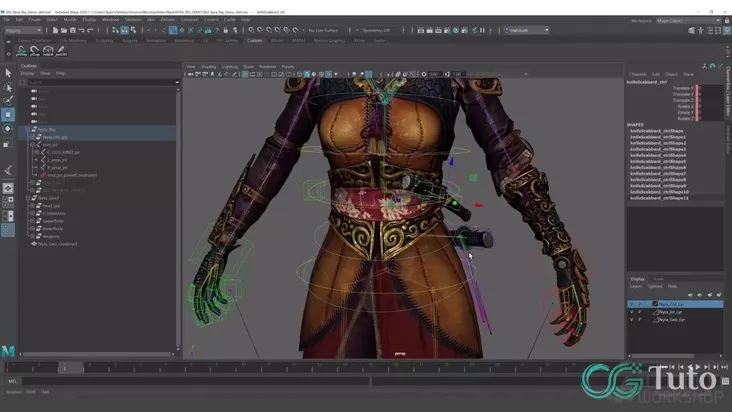Click the four-pane layout icon in toolbox
Image resolution: width=732 pixels, height=412 pixels.
pyautogui.click(x=8, y=202)
